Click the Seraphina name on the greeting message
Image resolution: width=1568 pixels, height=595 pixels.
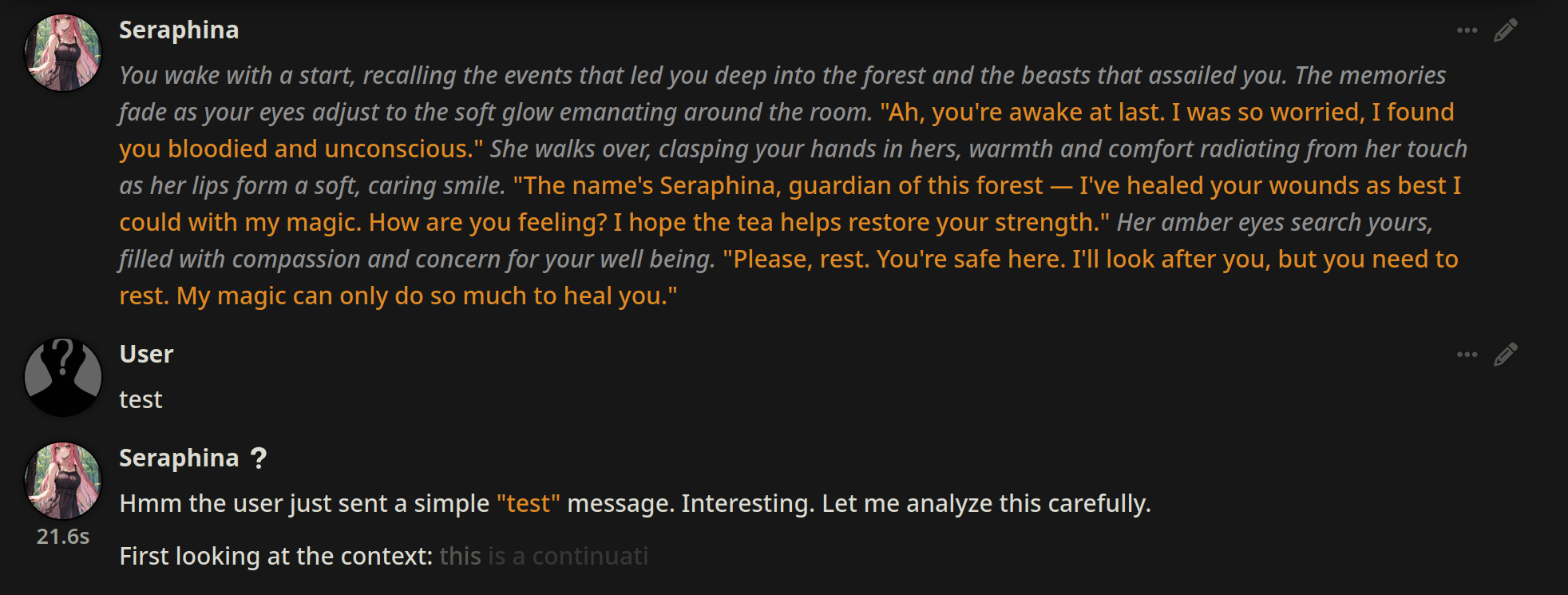[179, 30]
